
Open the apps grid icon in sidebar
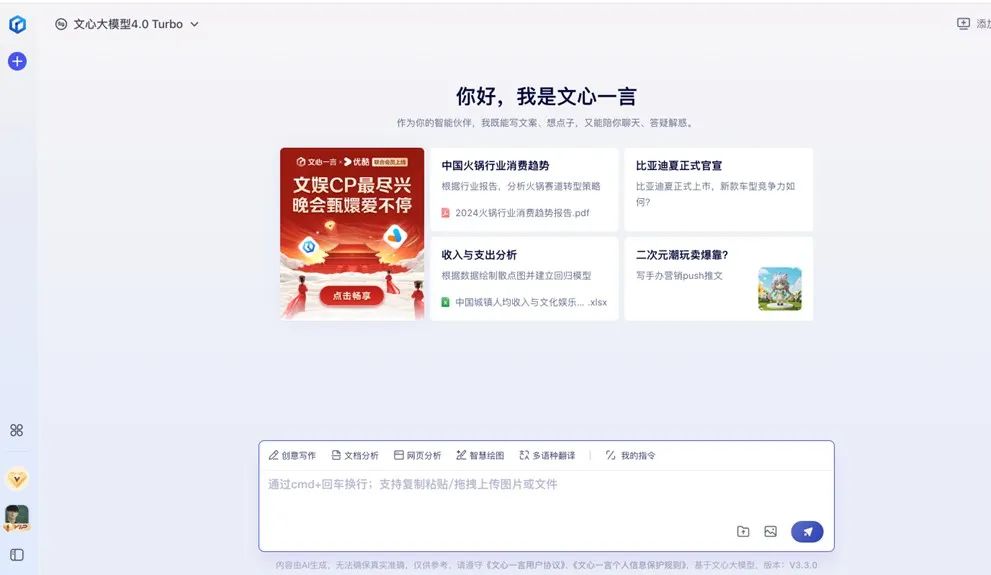[x=17, y=430]
